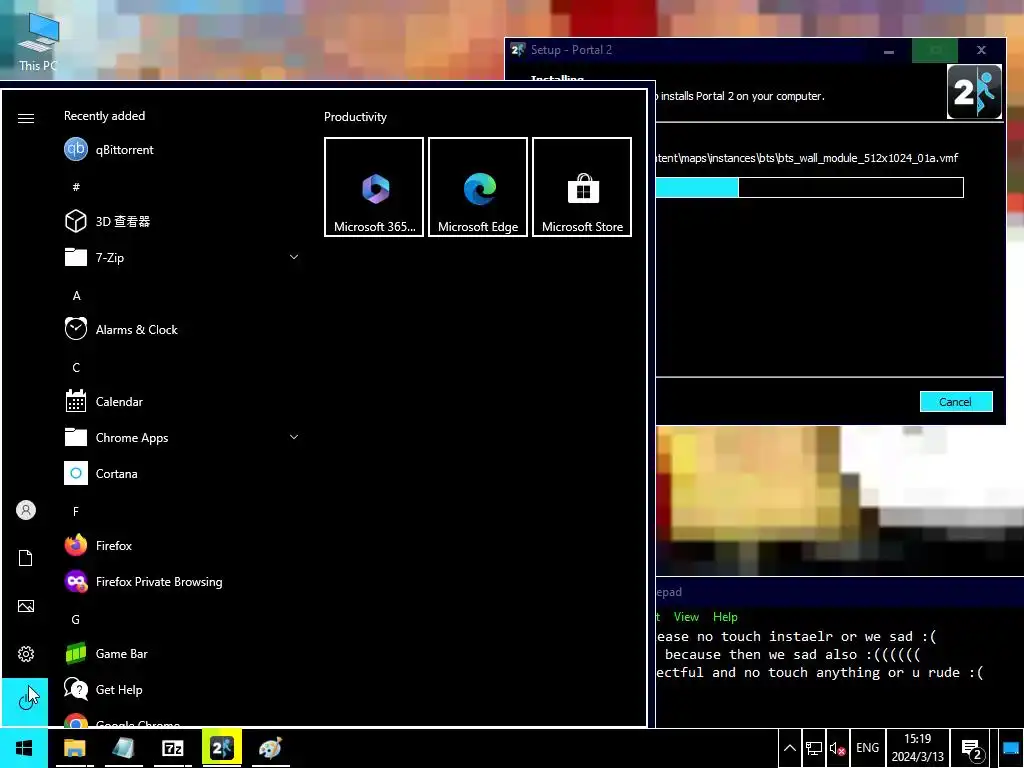Expand the Chrome Apps folder chevron
This screenshot has height=768, width=1024.
(x=294, y=438)
